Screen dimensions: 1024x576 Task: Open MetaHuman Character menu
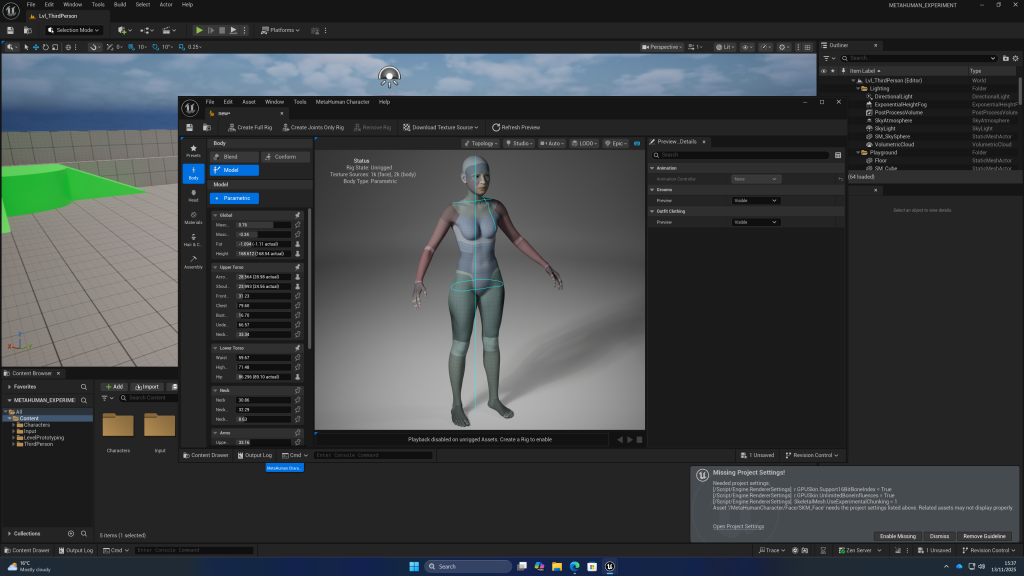[342, 101]
